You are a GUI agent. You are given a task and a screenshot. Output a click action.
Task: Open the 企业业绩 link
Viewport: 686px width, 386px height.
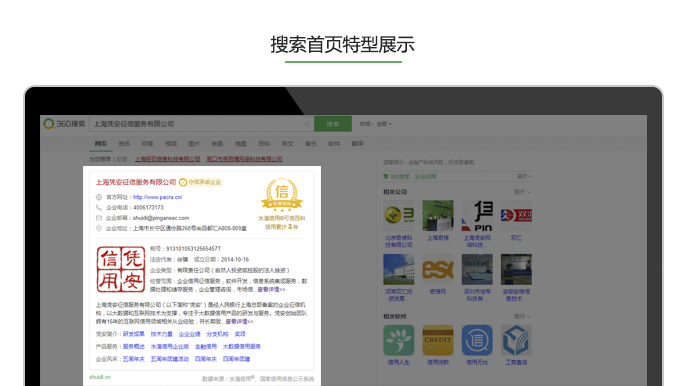coord(189,334)
